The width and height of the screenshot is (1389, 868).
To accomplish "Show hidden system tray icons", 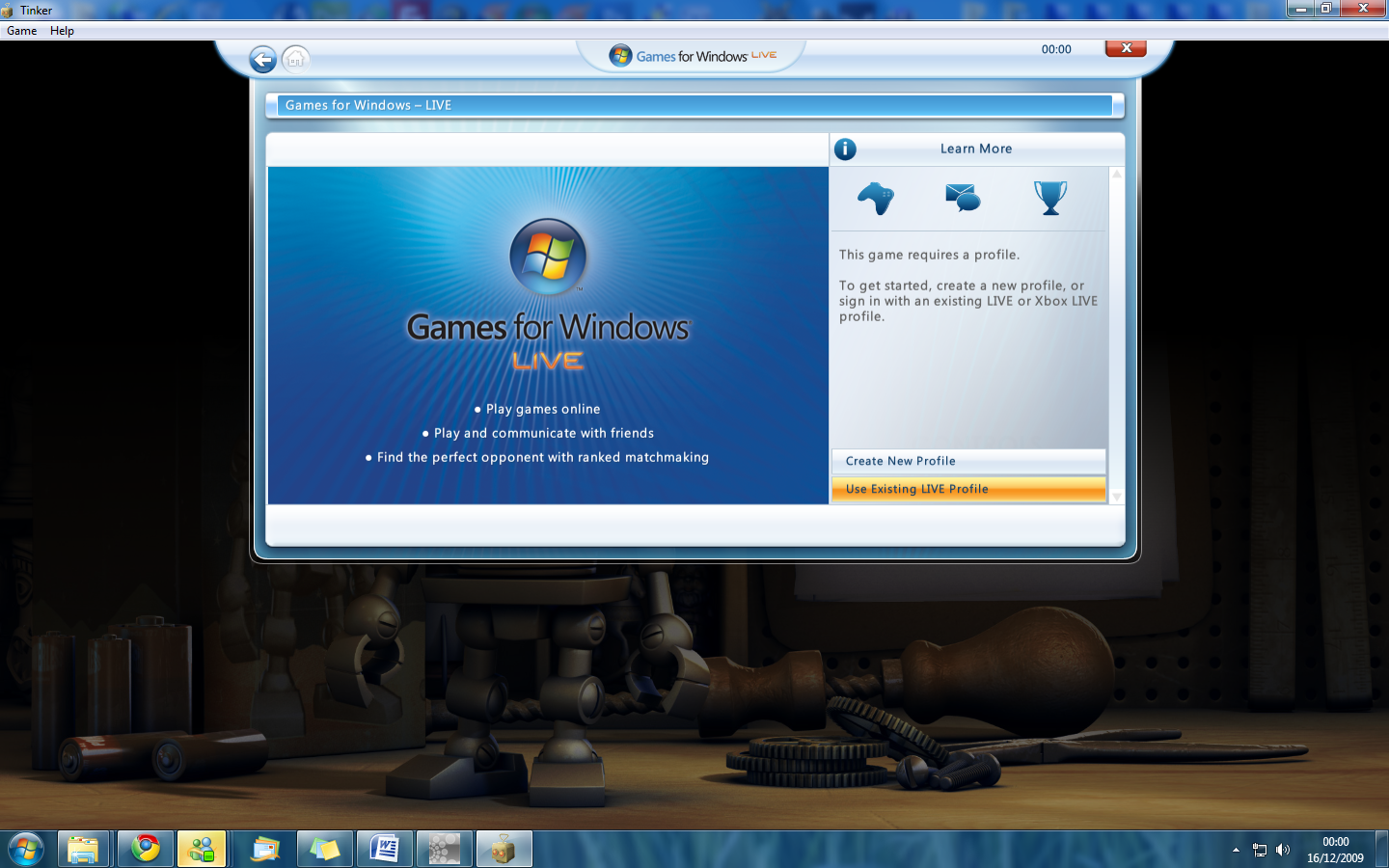I will click(1236, 850).
